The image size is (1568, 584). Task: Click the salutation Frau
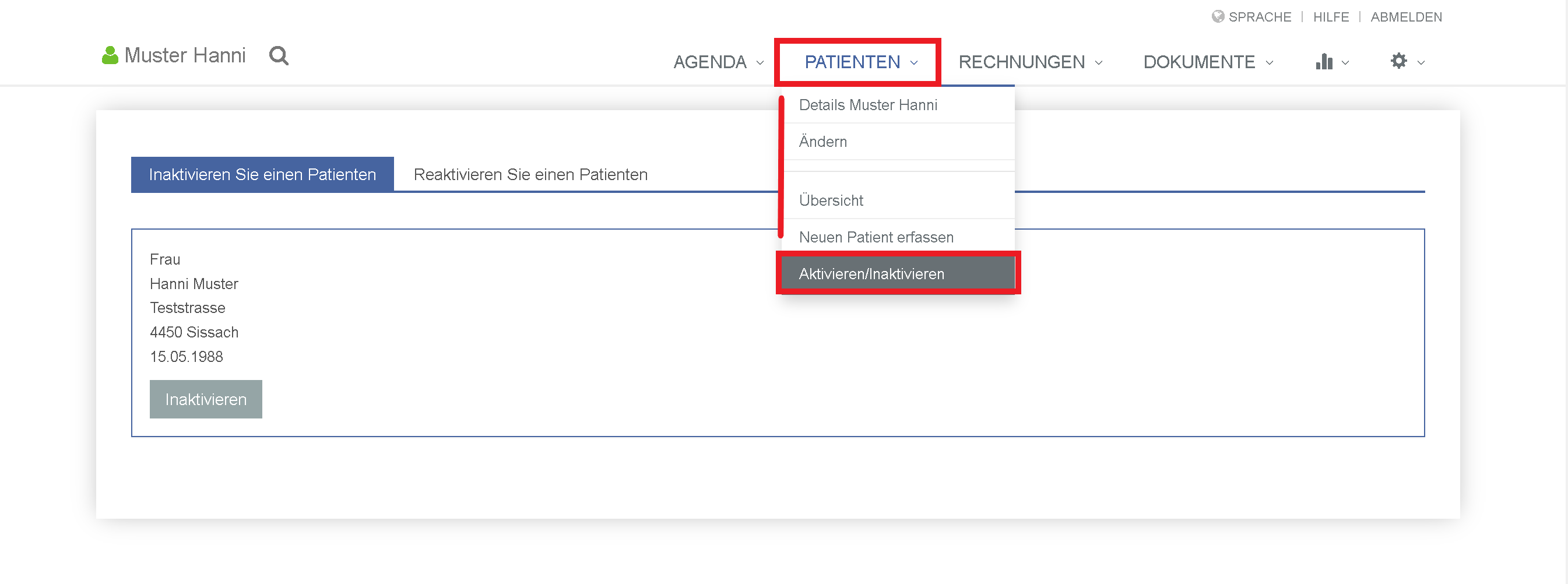pos(165,260)
